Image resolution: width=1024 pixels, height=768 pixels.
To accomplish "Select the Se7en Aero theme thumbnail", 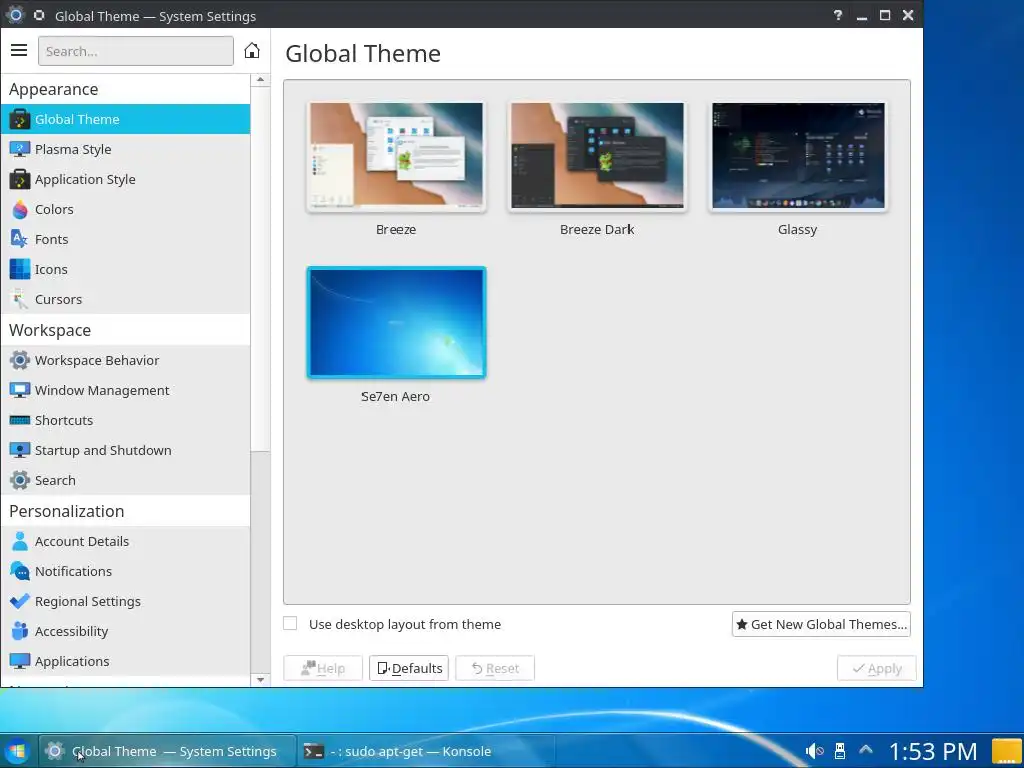I will pyautogui.click(x=396, y=322).
